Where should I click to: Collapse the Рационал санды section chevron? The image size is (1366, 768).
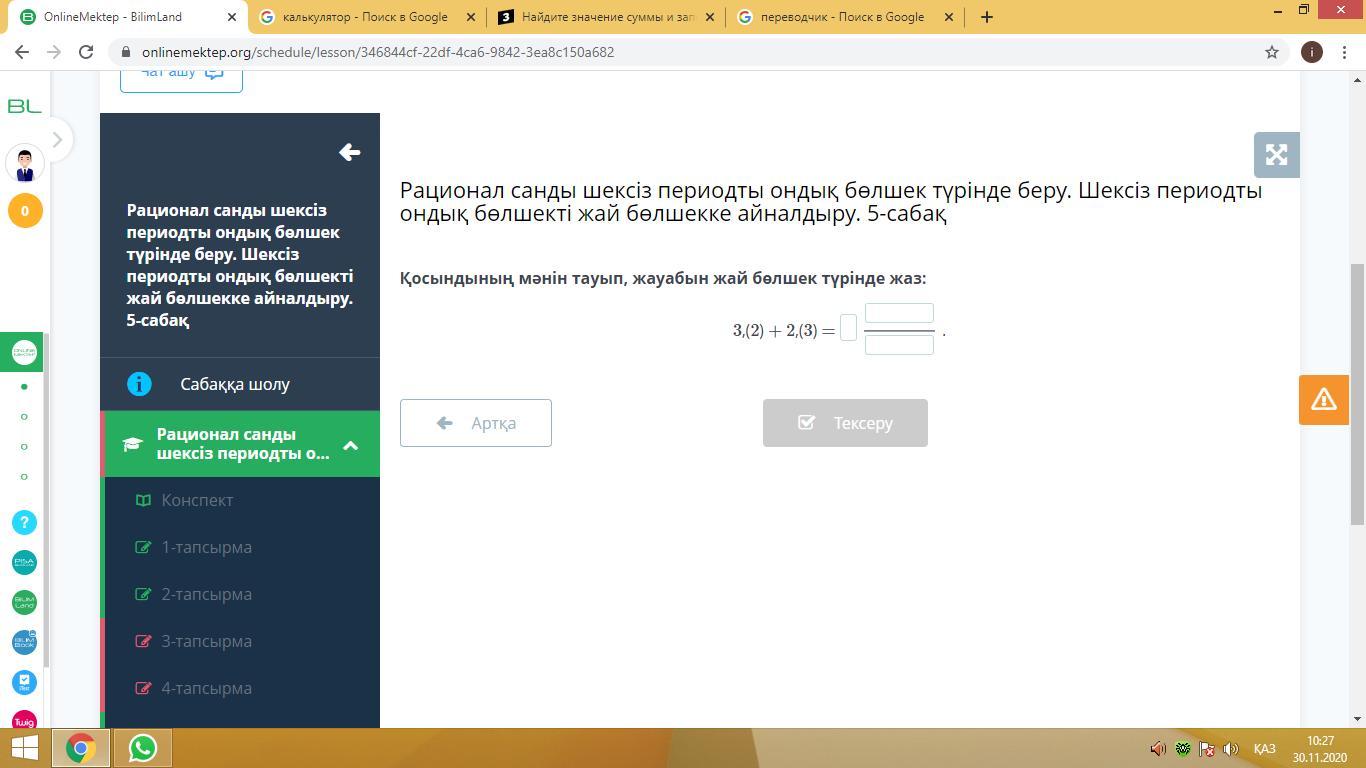pos(350,445)
